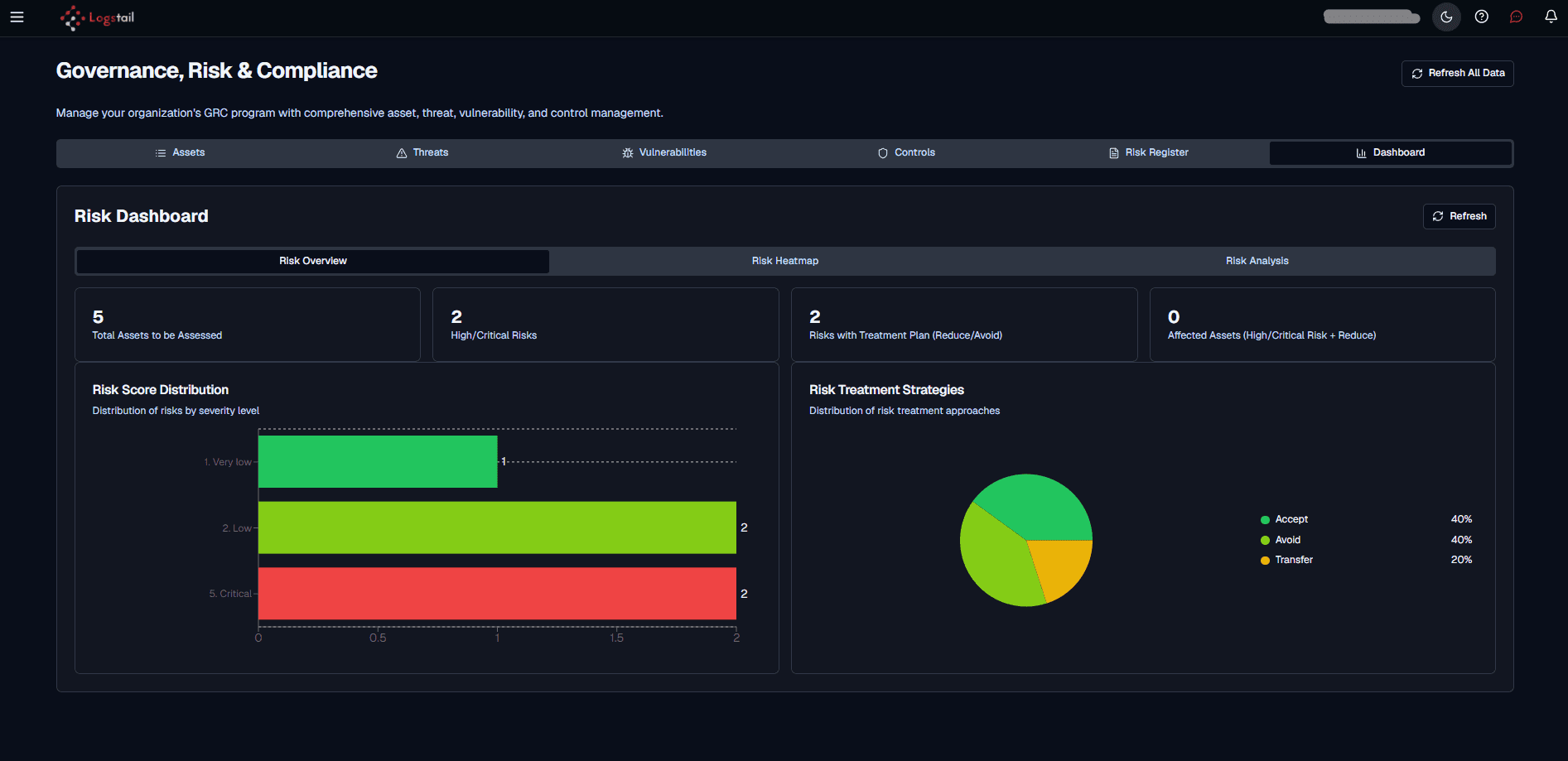Click Refresh All Data button
Viewport: 1568px width, 761px height.
1458,74
